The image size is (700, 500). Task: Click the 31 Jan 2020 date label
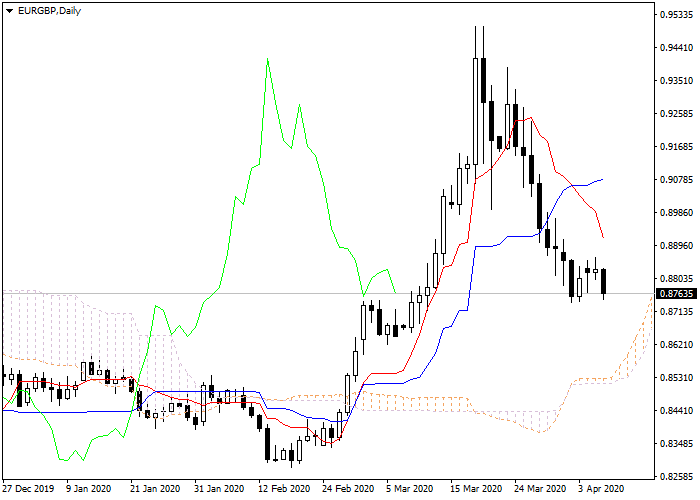pos(219,489)
